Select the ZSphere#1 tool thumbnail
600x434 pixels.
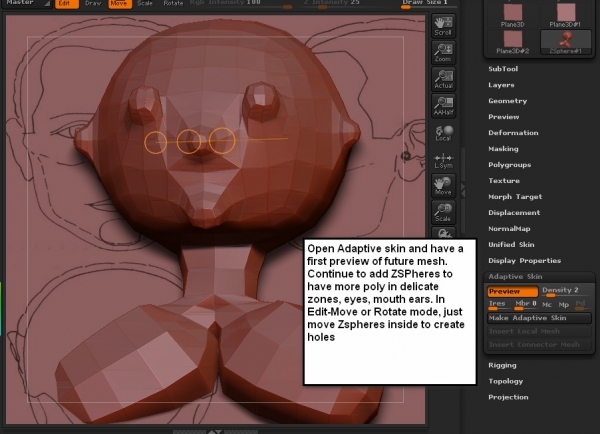point(566,42)
